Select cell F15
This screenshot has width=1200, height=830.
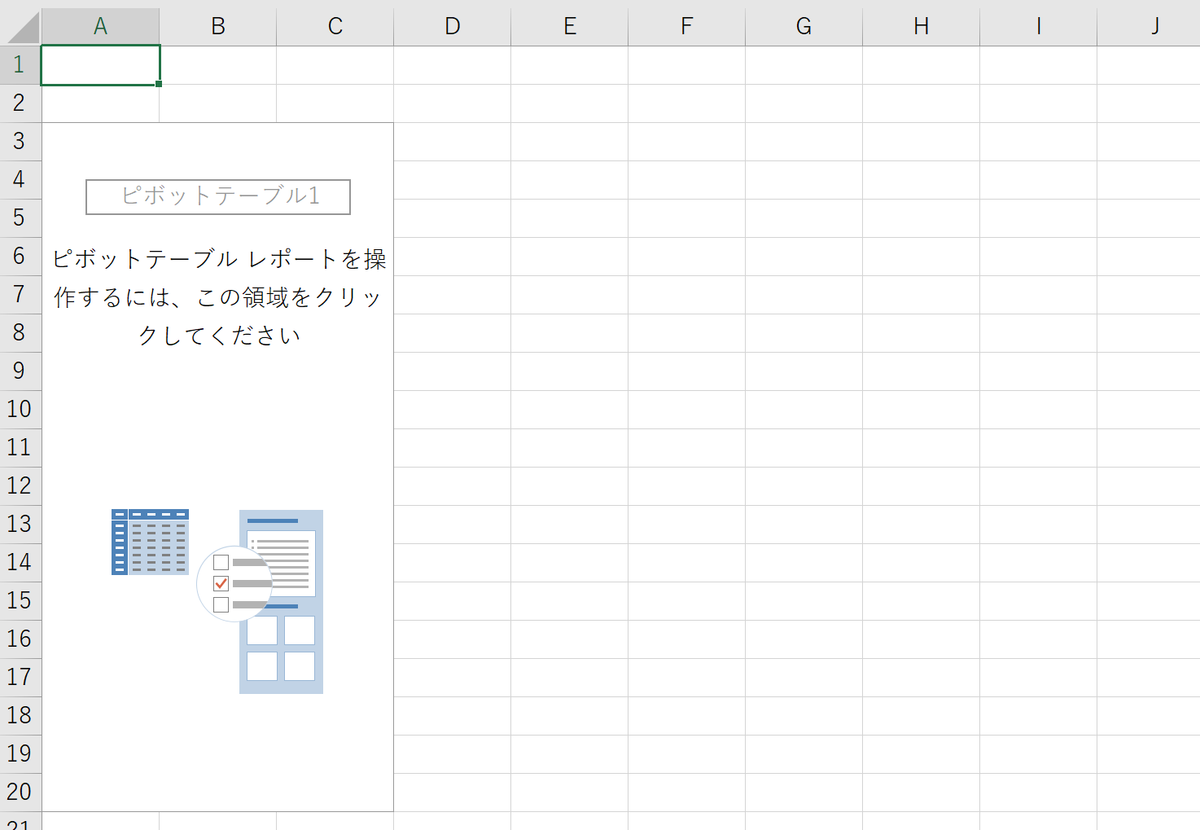tap(686, 600)
